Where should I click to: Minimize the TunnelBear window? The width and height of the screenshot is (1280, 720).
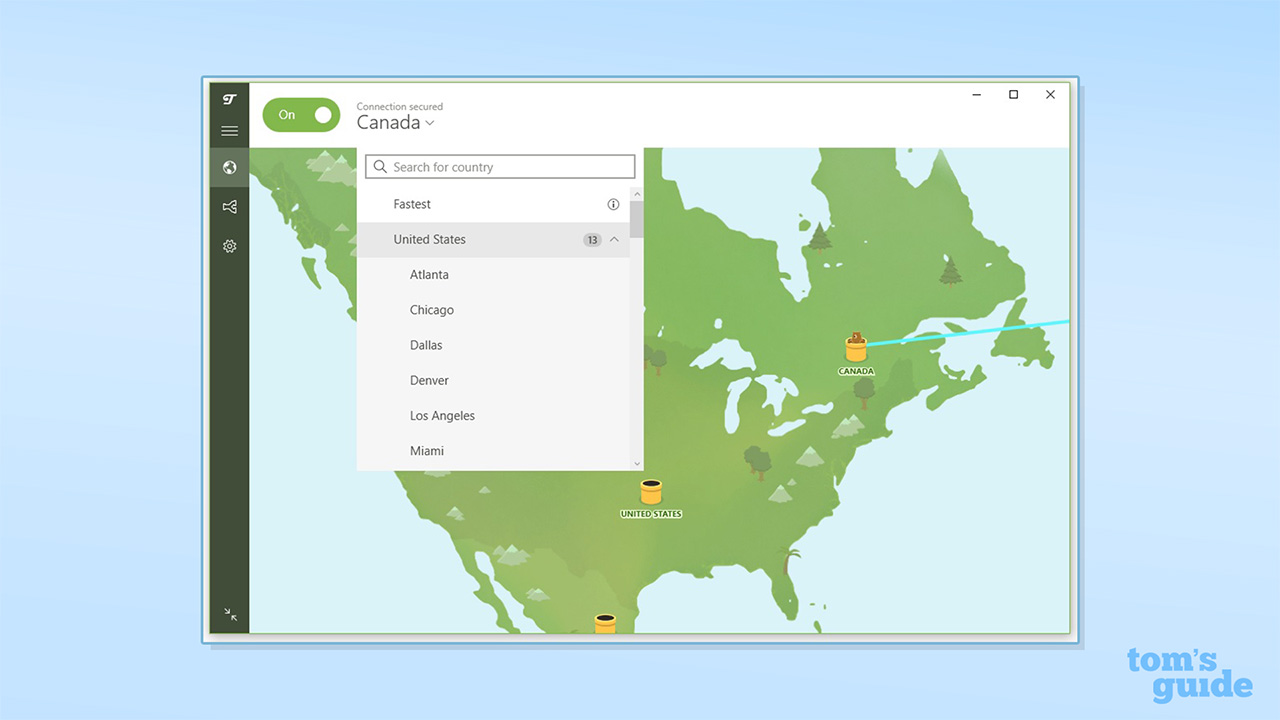(x=976, y=95)
